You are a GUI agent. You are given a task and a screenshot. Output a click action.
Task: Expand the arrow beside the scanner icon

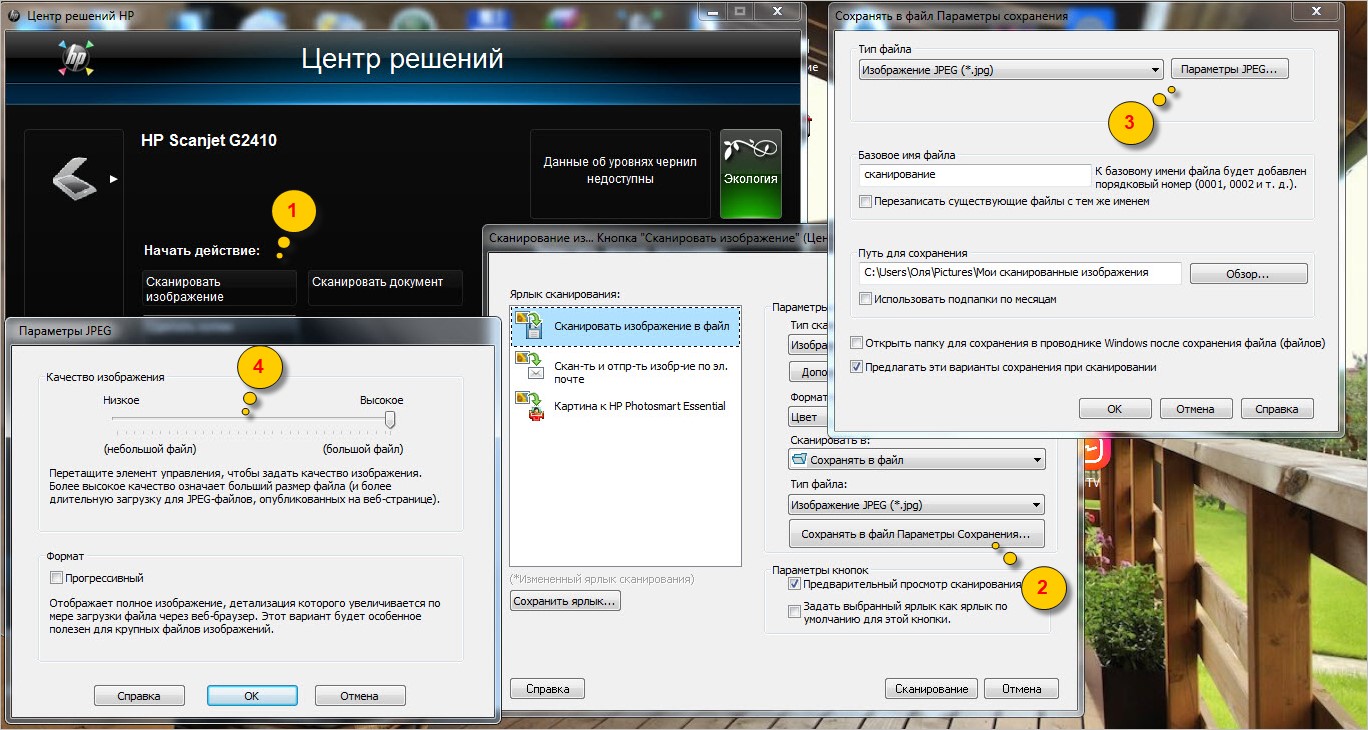[114, 179]
